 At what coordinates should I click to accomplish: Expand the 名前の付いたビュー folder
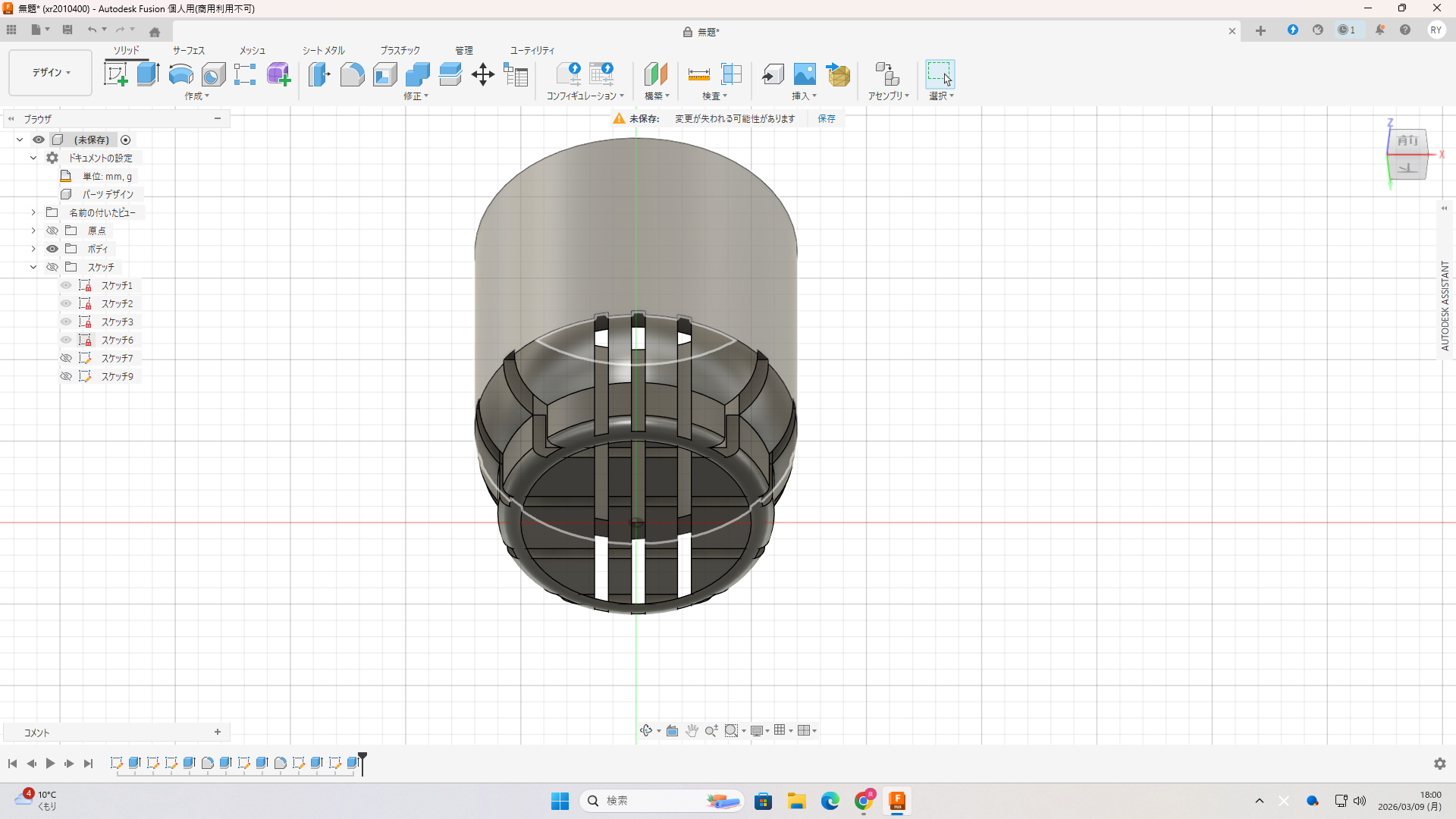(x=33, y=212)
